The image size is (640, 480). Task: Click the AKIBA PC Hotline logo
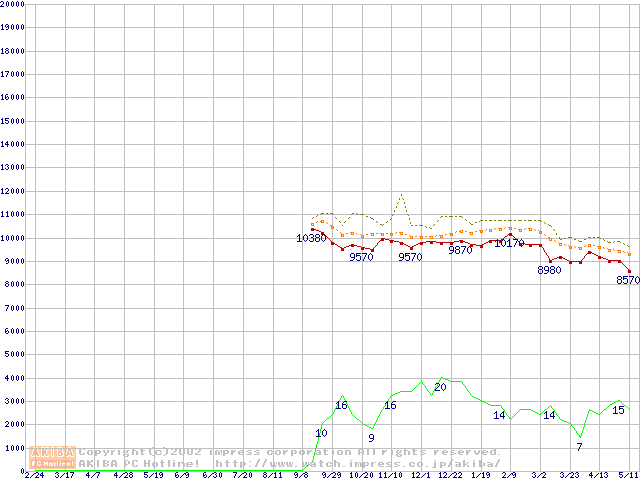coord(53,458)
